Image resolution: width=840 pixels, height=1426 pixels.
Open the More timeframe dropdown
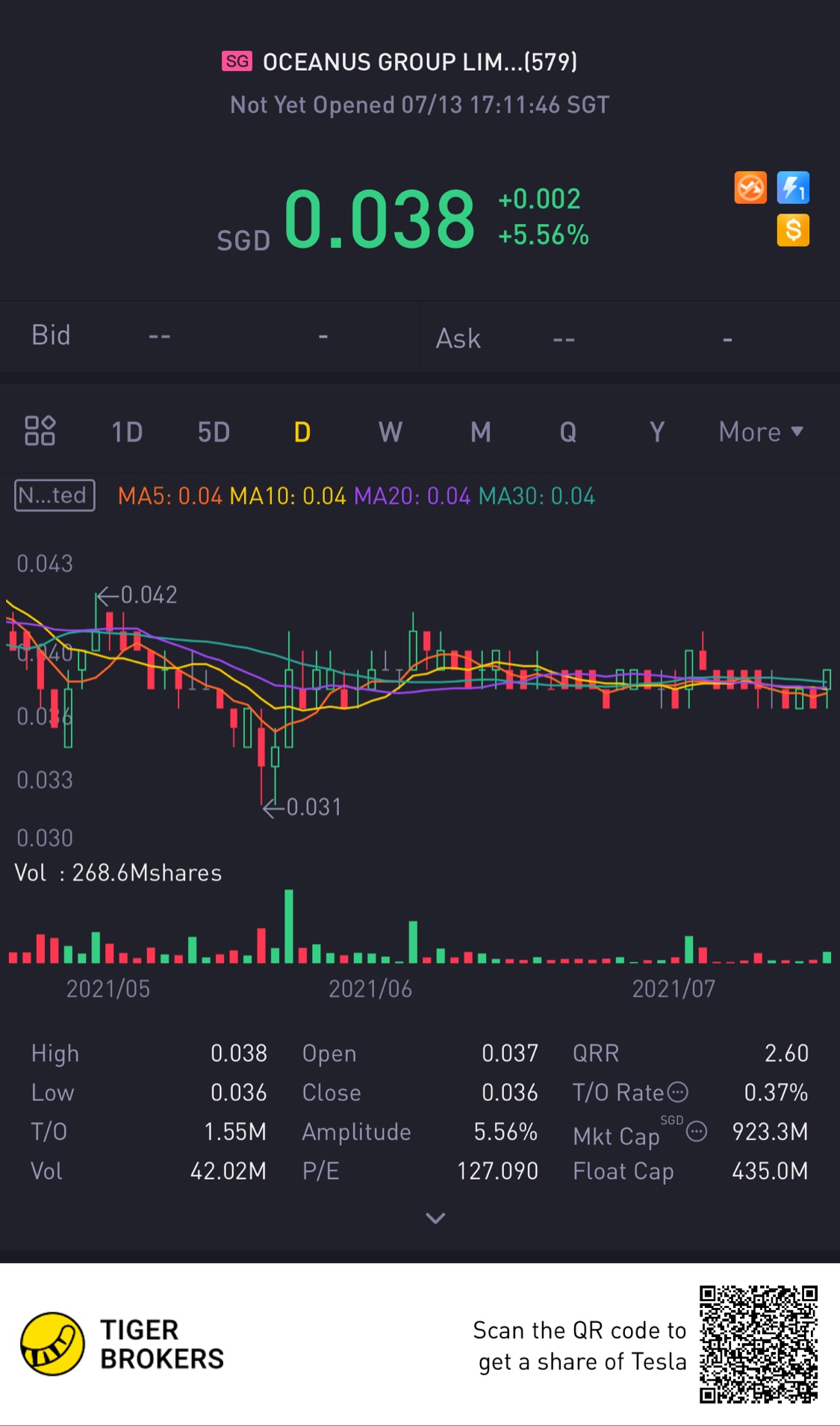point(761,432)
